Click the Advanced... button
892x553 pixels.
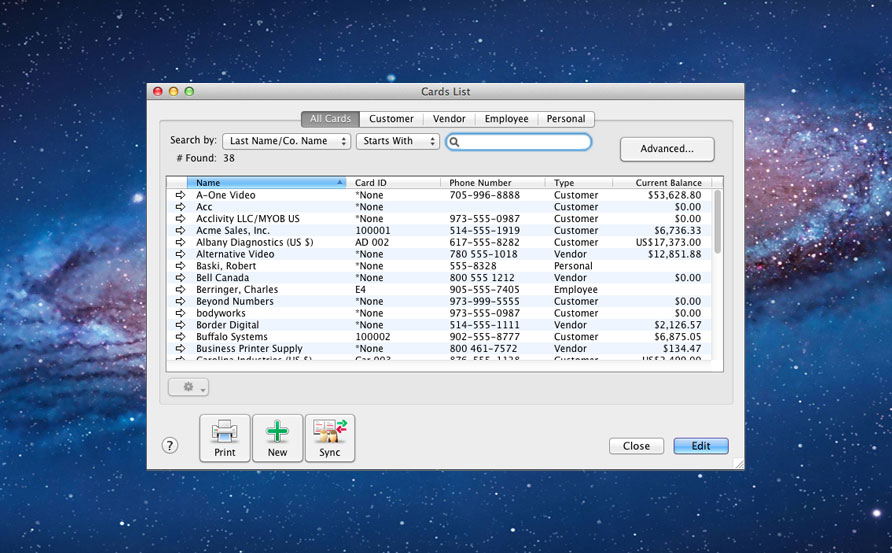667,149
